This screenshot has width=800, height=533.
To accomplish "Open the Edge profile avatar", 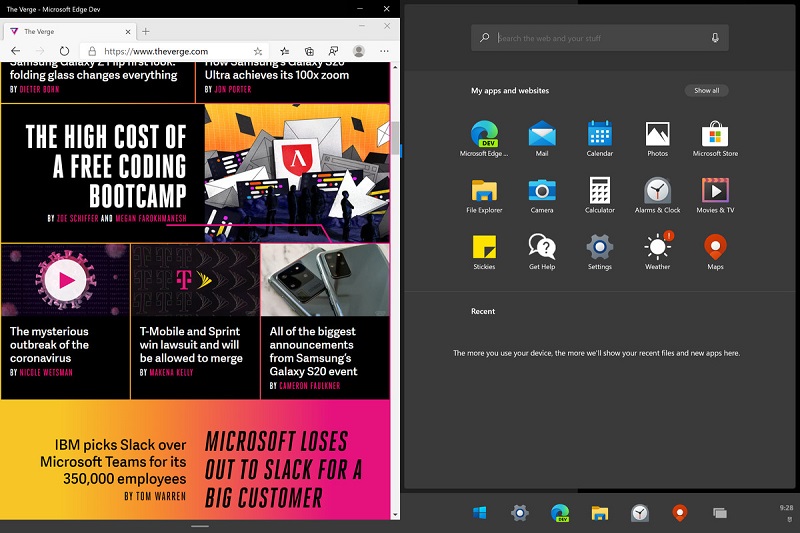I will click(x=359, y=51).
